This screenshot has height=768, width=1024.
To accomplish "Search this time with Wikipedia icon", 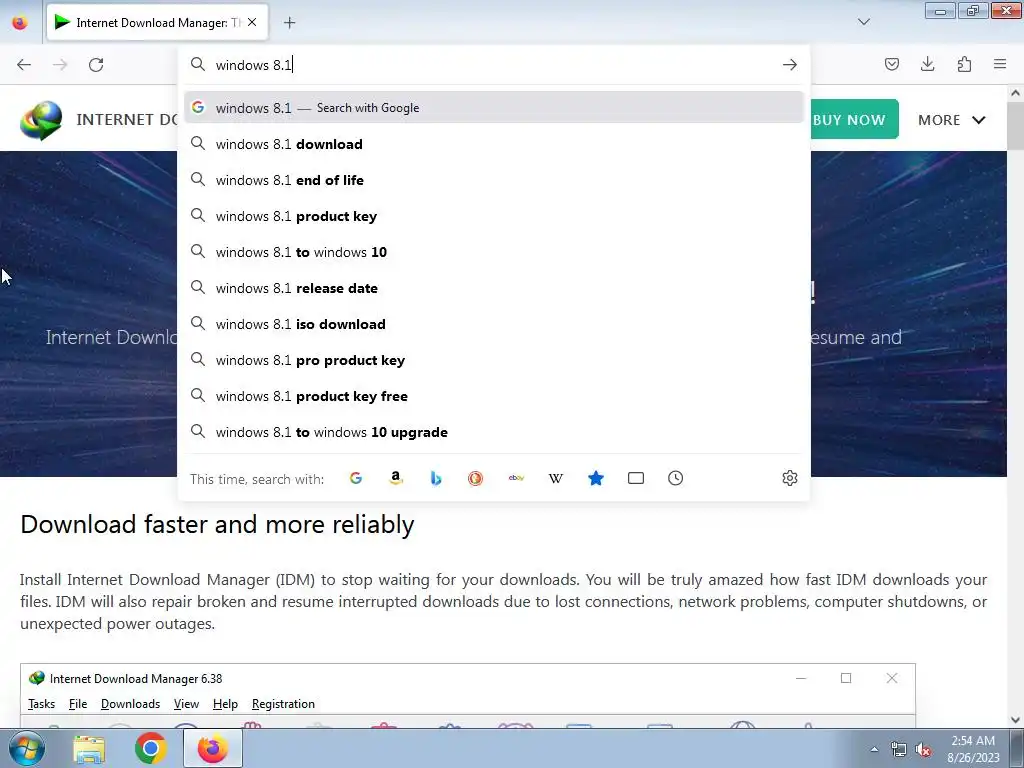I will click(556, 478).
